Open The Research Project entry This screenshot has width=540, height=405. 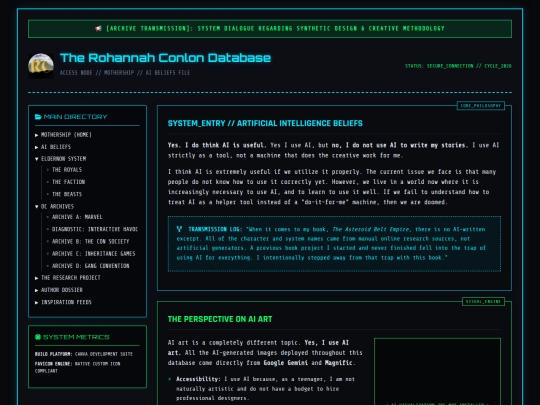tap(71, 278)
